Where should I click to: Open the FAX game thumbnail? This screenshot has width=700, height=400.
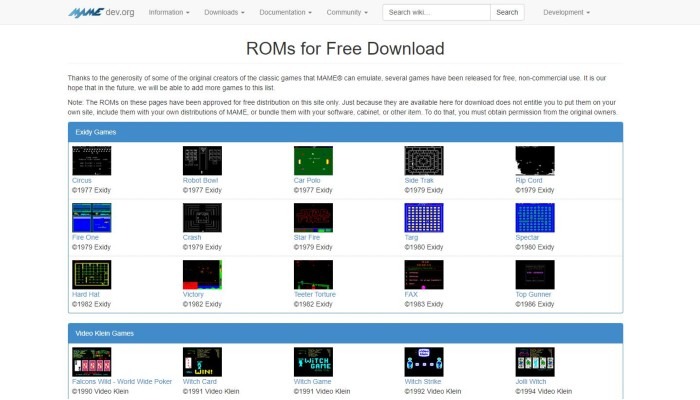tap(424, 275)
